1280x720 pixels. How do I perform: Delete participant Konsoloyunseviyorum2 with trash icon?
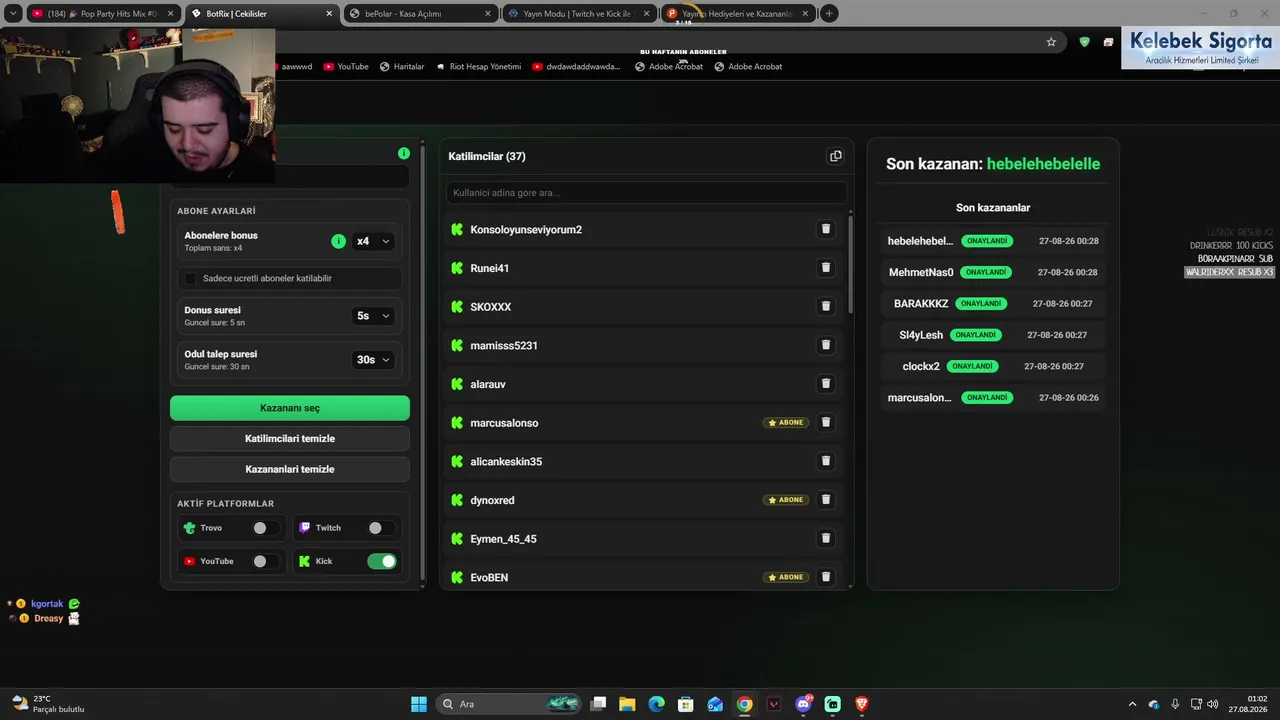pos(826,229)
